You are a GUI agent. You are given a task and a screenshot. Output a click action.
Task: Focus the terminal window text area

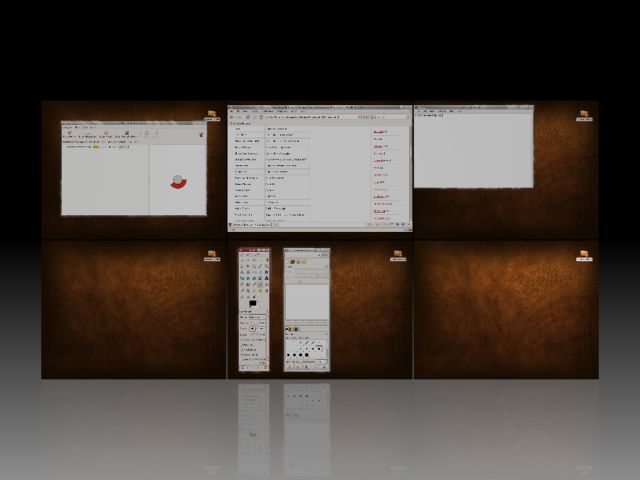coord(473,152)
